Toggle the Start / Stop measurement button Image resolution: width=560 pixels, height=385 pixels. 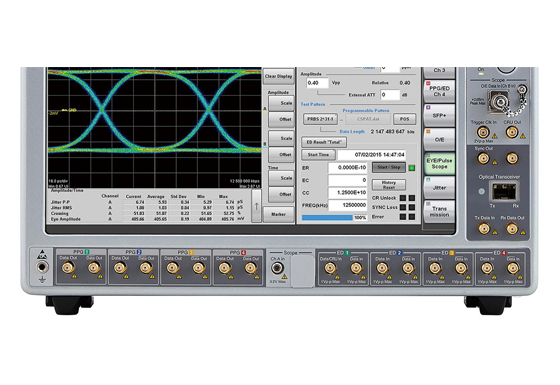(389, 167)
